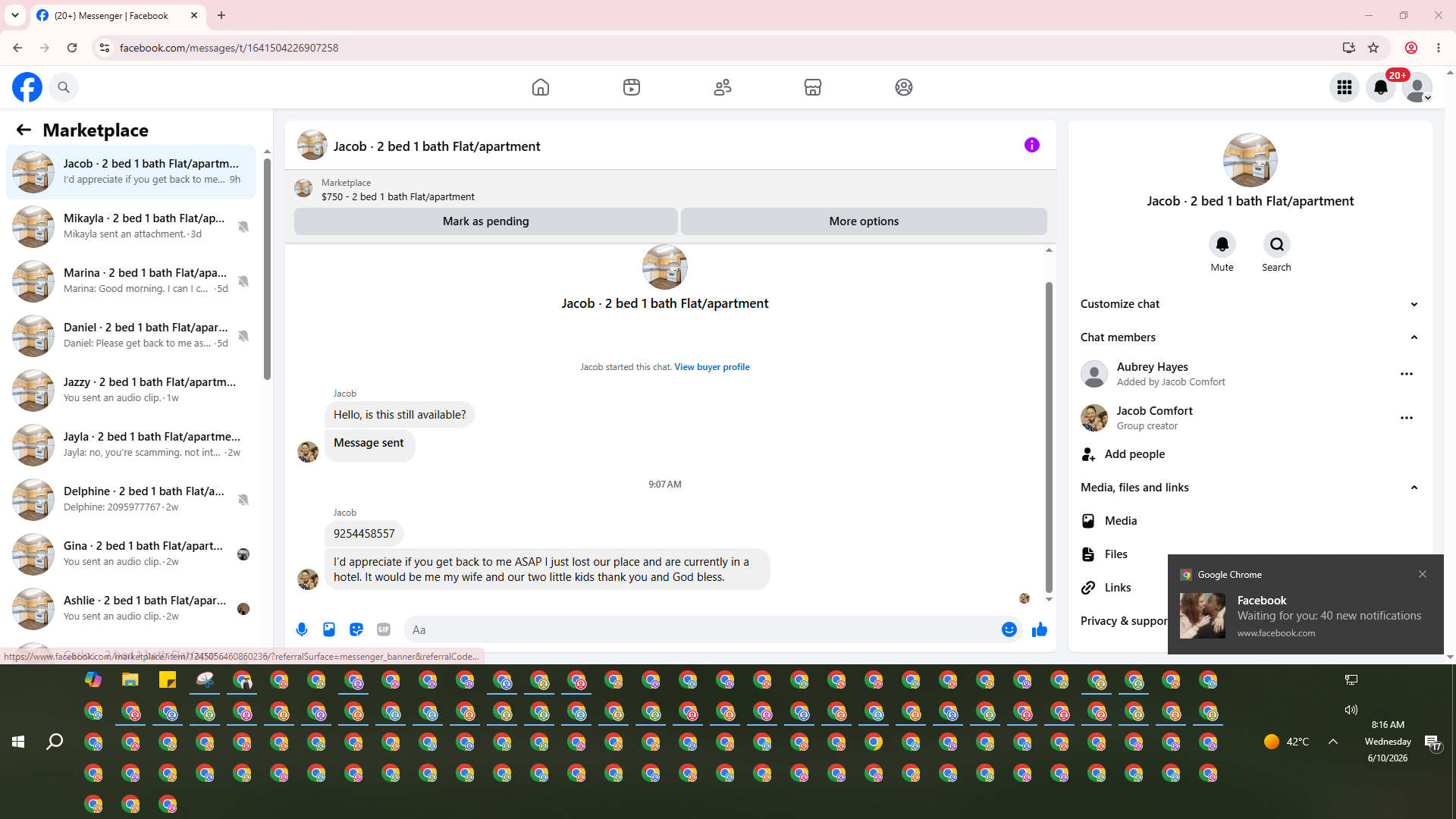The image size is (1456, 819).
Task: Open Marina's conversation in the list
Action: 130,281
